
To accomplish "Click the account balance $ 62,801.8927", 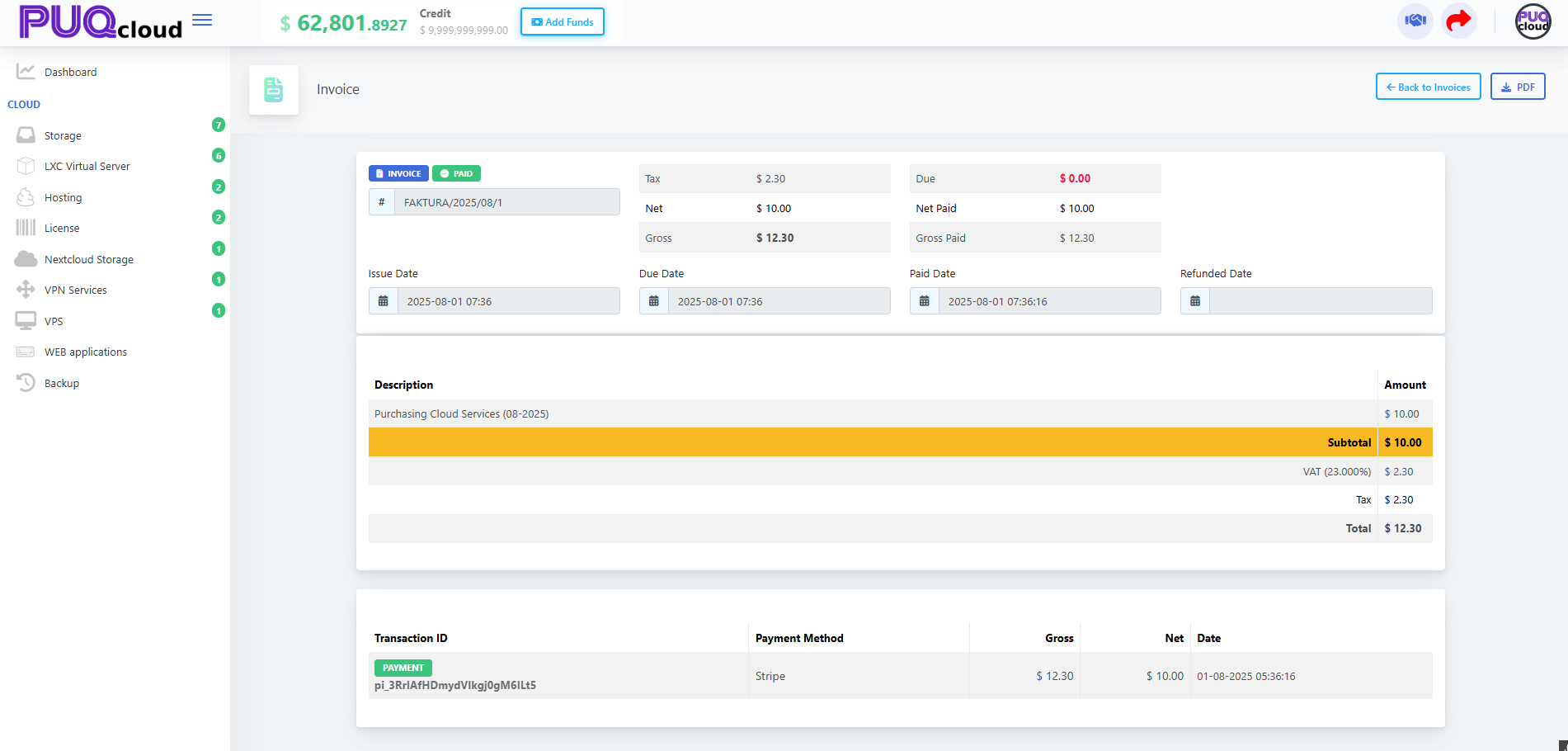I will click(x=344, y=23).
